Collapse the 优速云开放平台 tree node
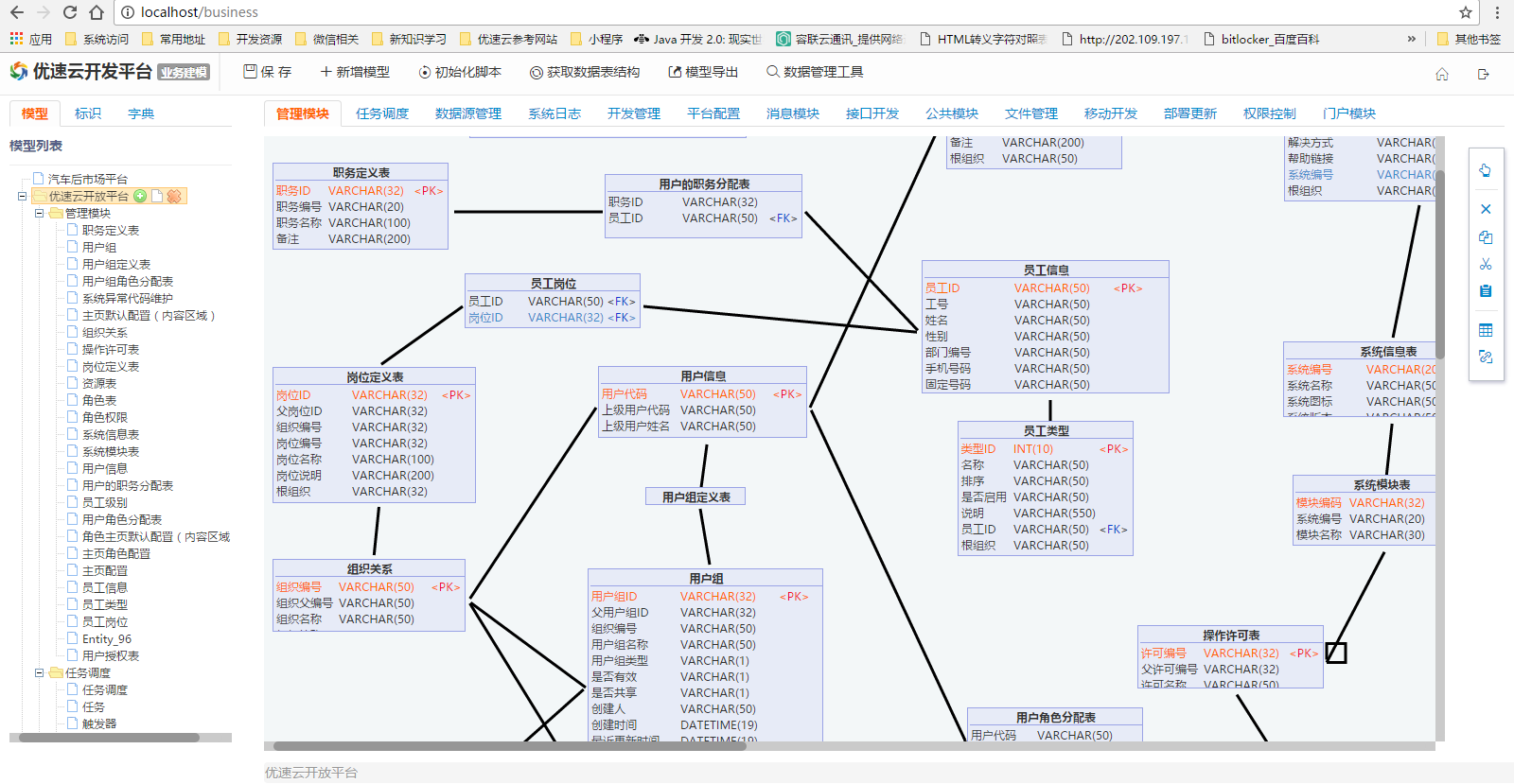 click(22, 196)
